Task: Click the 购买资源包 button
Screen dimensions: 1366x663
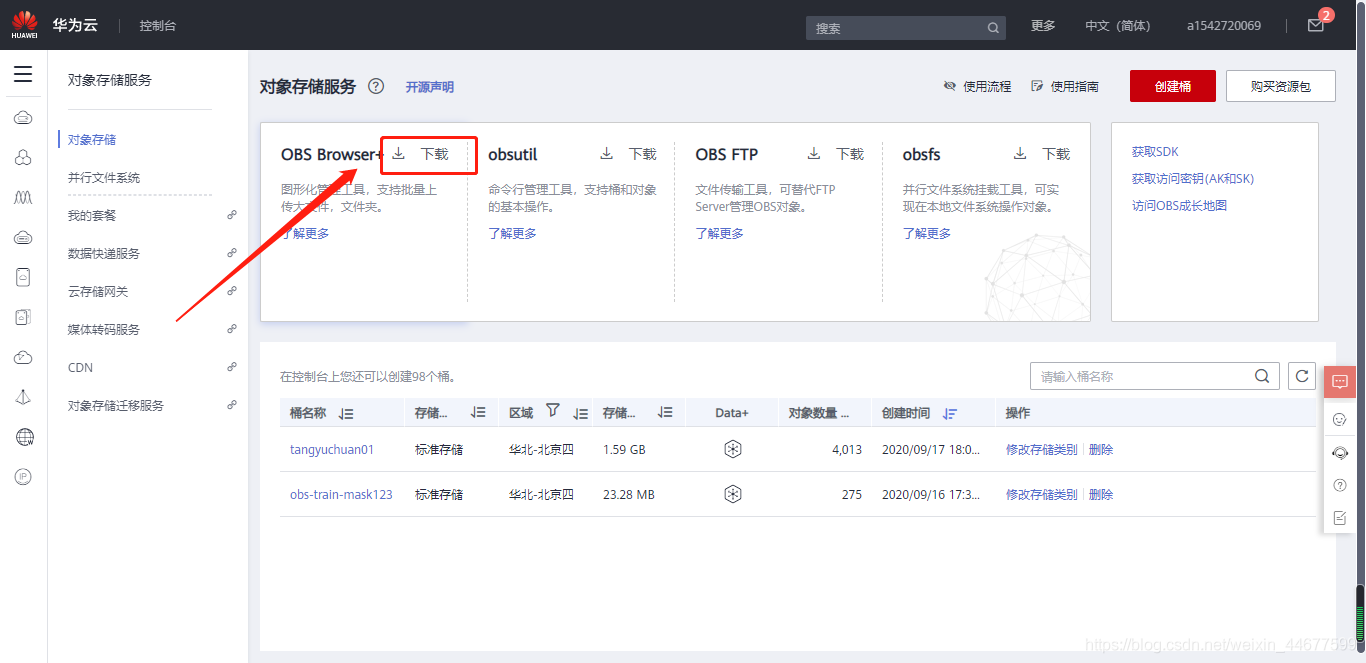Action: pos(1281,86)
